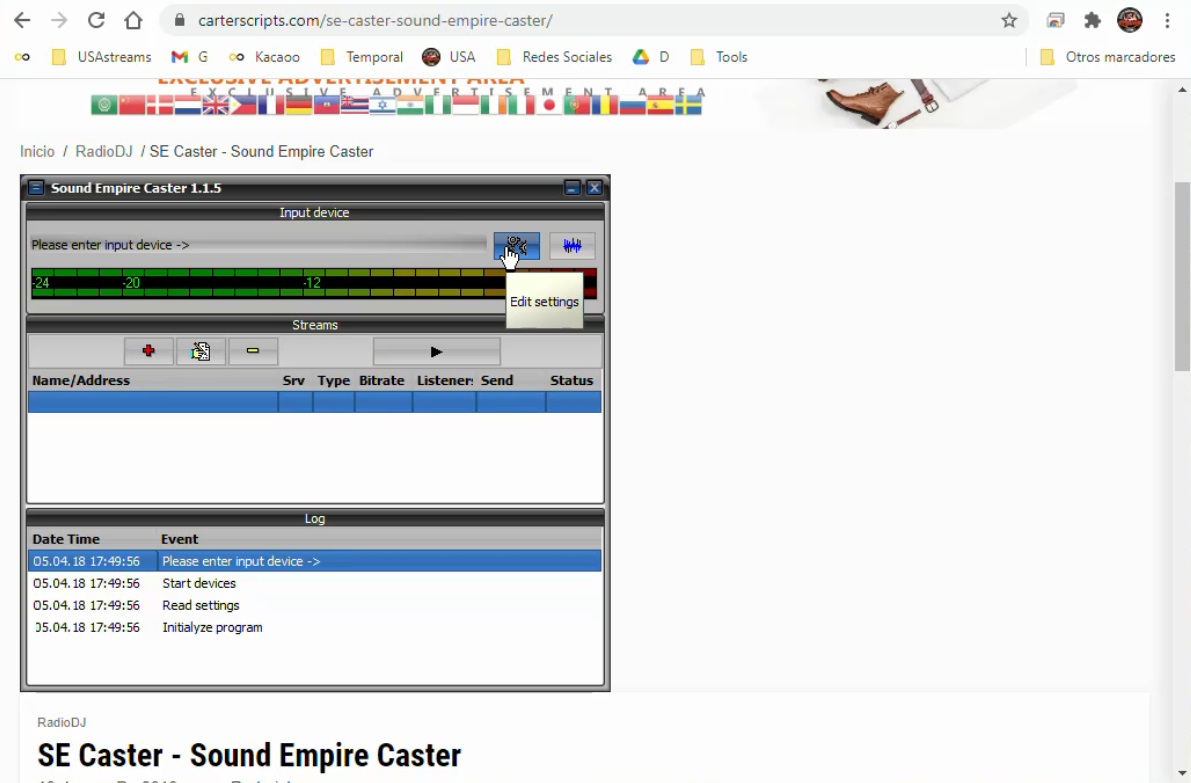
Task: Click the input level meter
Action: coord(314,283)
